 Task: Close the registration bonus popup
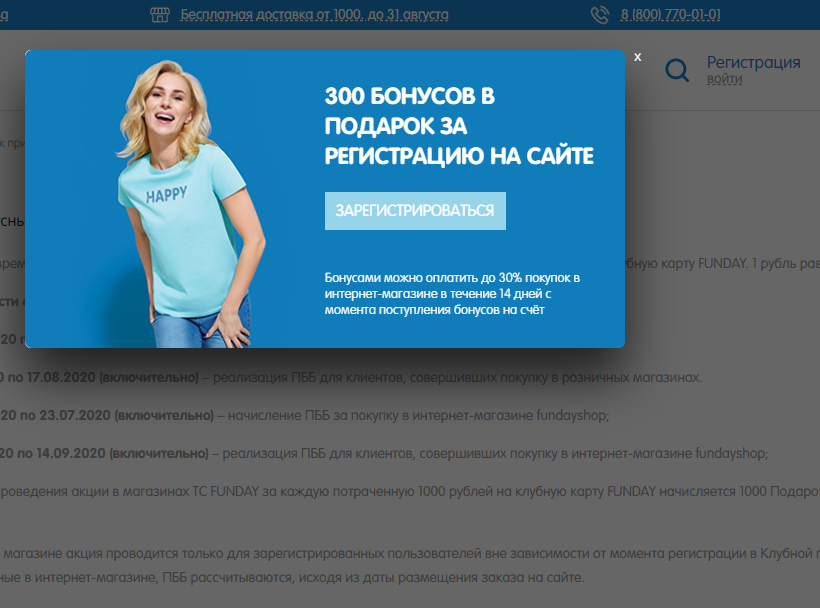(637, 57)
